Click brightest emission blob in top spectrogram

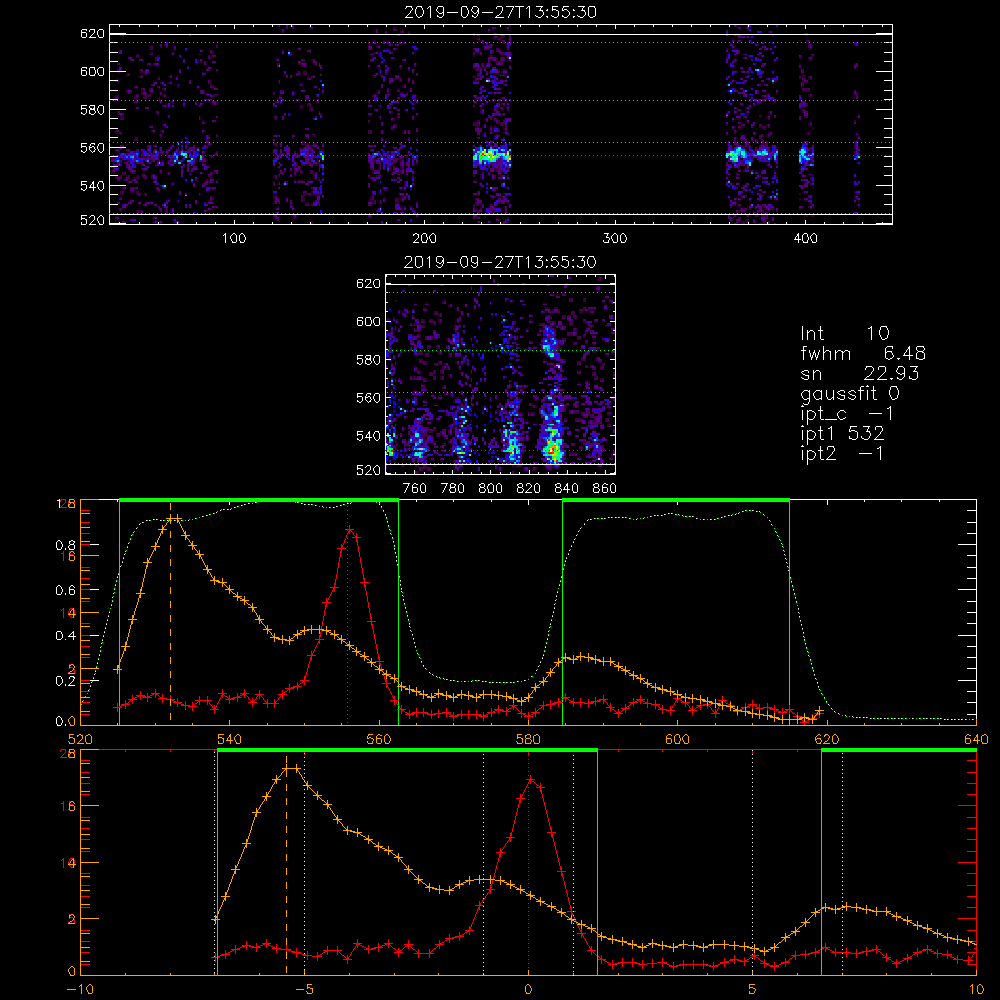[x=491, y=155]
